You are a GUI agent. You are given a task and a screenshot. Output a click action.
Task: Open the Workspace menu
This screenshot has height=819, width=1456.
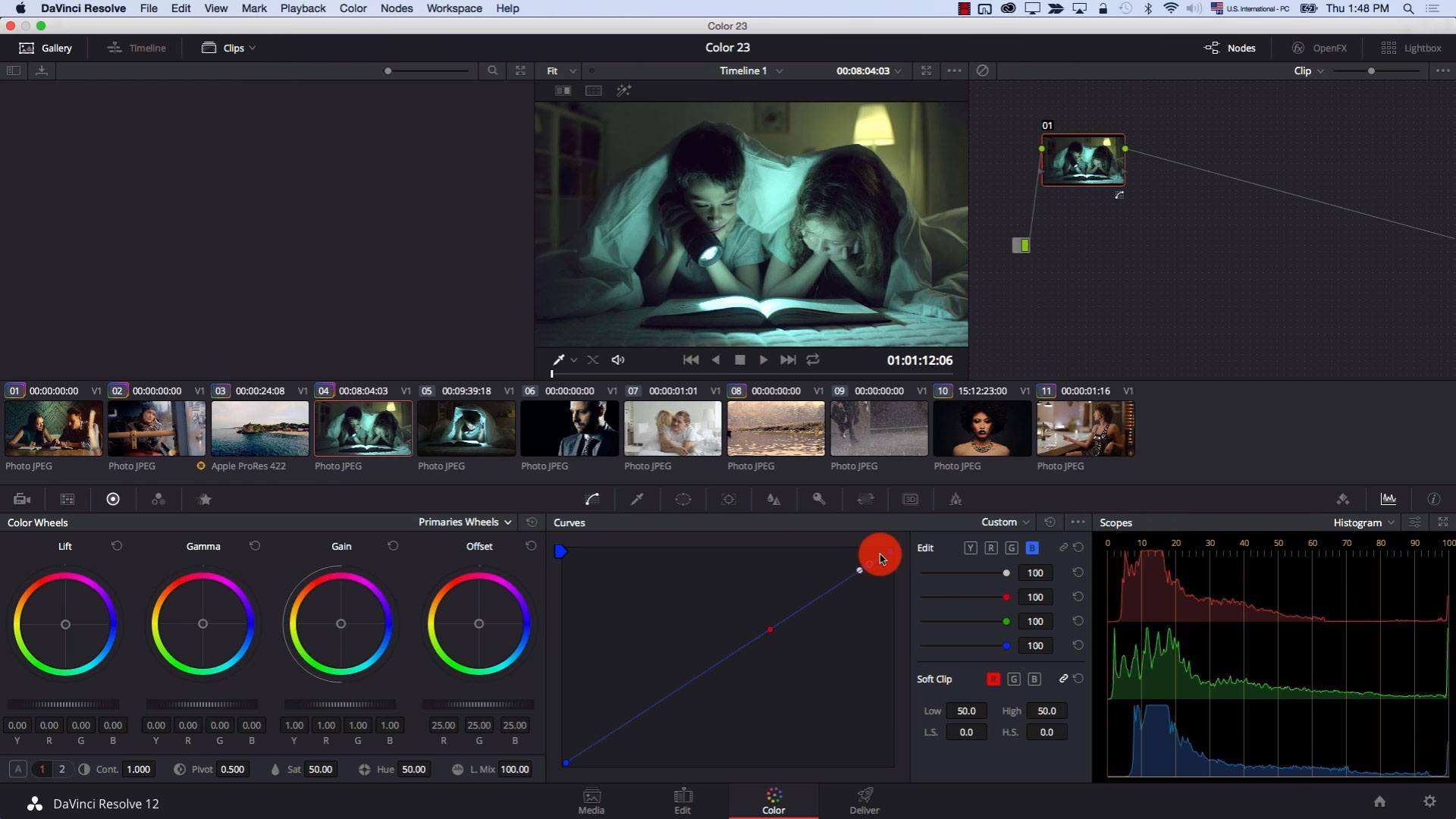pyautogui.click(x=453, y=8)
